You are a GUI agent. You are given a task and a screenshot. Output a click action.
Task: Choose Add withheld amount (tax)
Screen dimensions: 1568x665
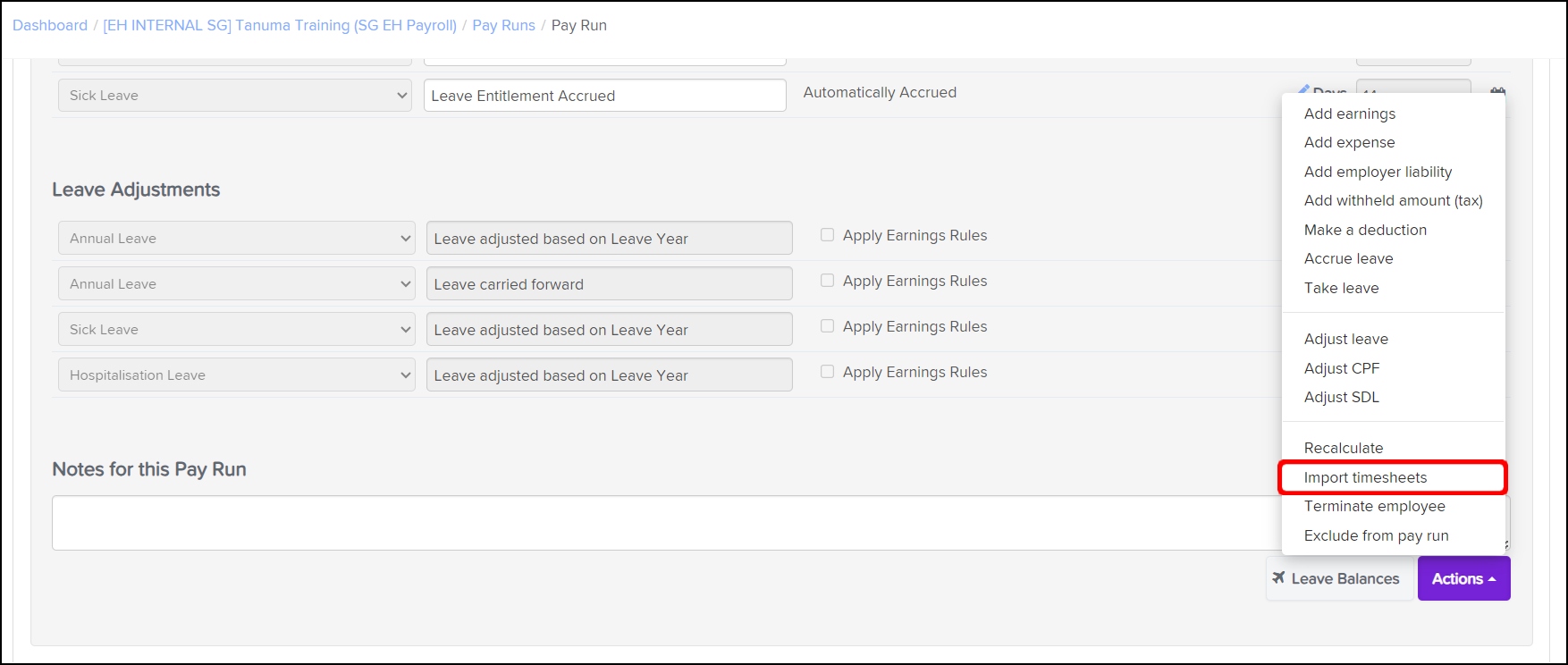pyautogui.click(x=1394, y=200)
